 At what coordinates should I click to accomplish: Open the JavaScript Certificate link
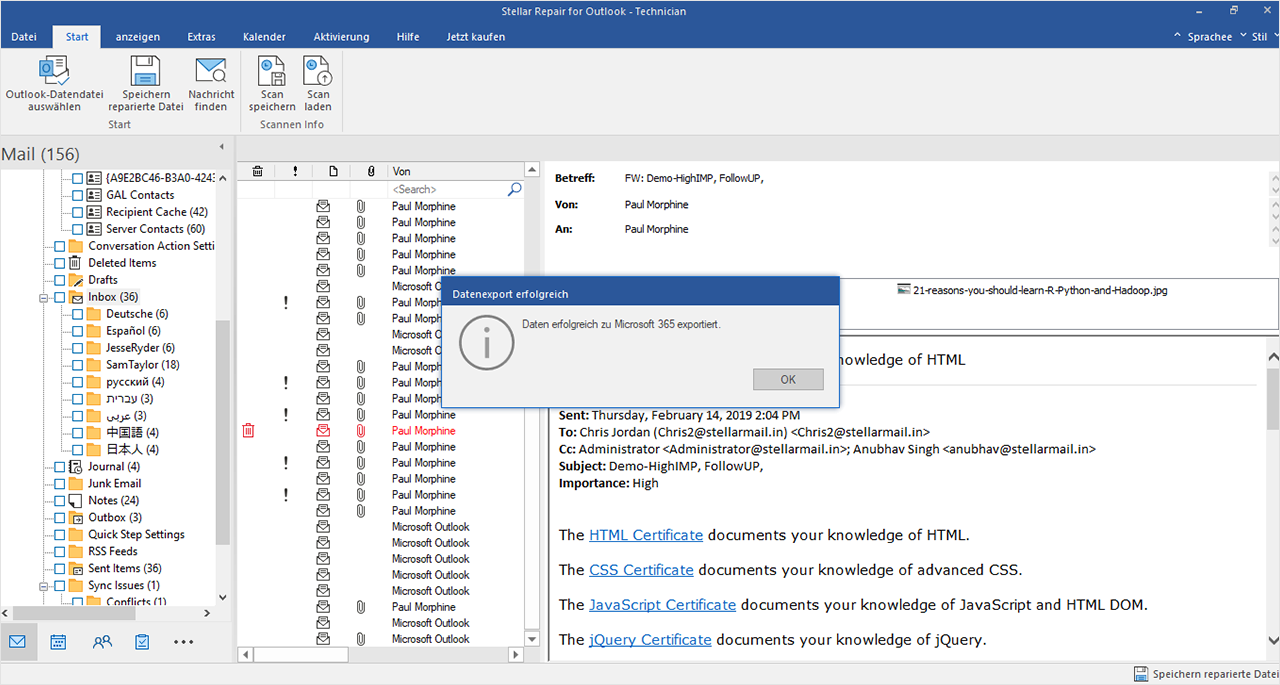662,605
